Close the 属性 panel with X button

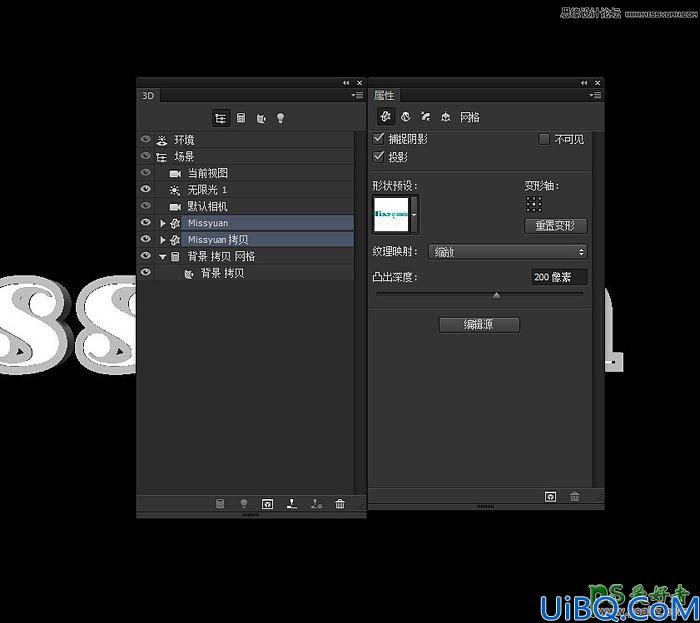(597, 83)
